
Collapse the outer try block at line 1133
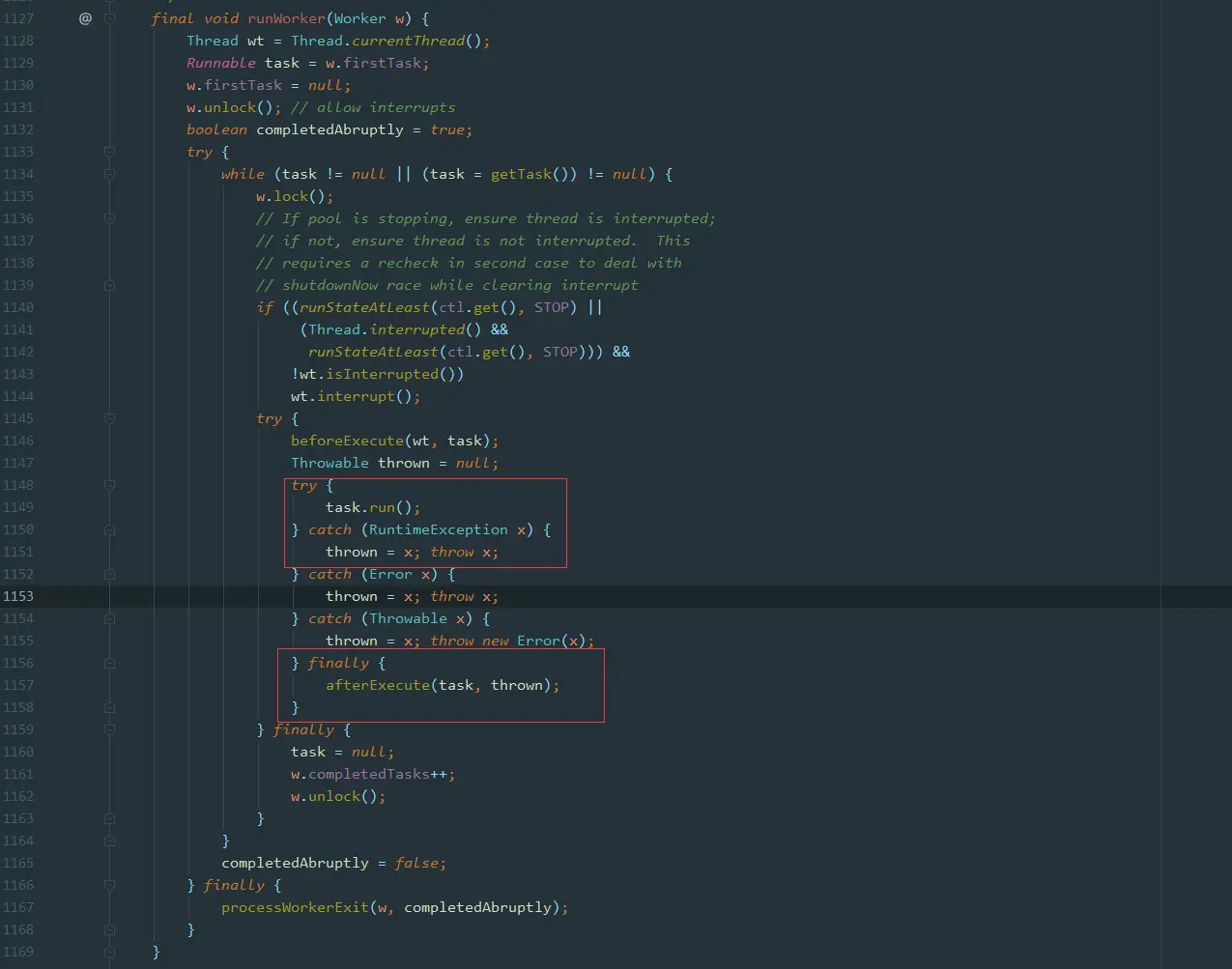coord(108,152)
